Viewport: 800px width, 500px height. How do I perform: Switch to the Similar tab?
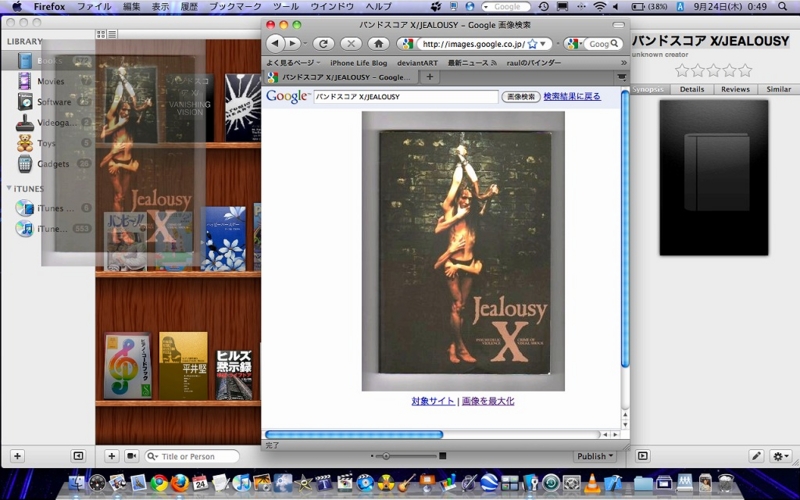[779, 89]
